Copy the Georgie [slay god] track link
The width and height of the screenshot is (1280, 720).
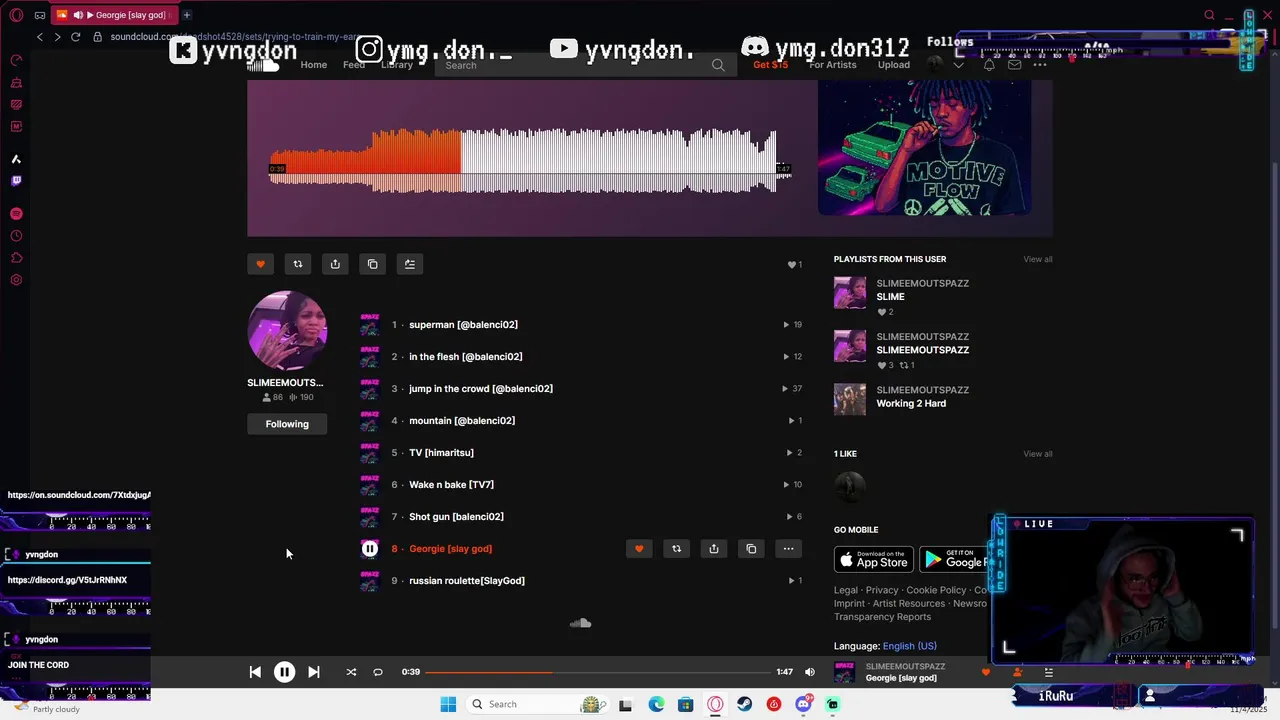click(x=751, y=548)
